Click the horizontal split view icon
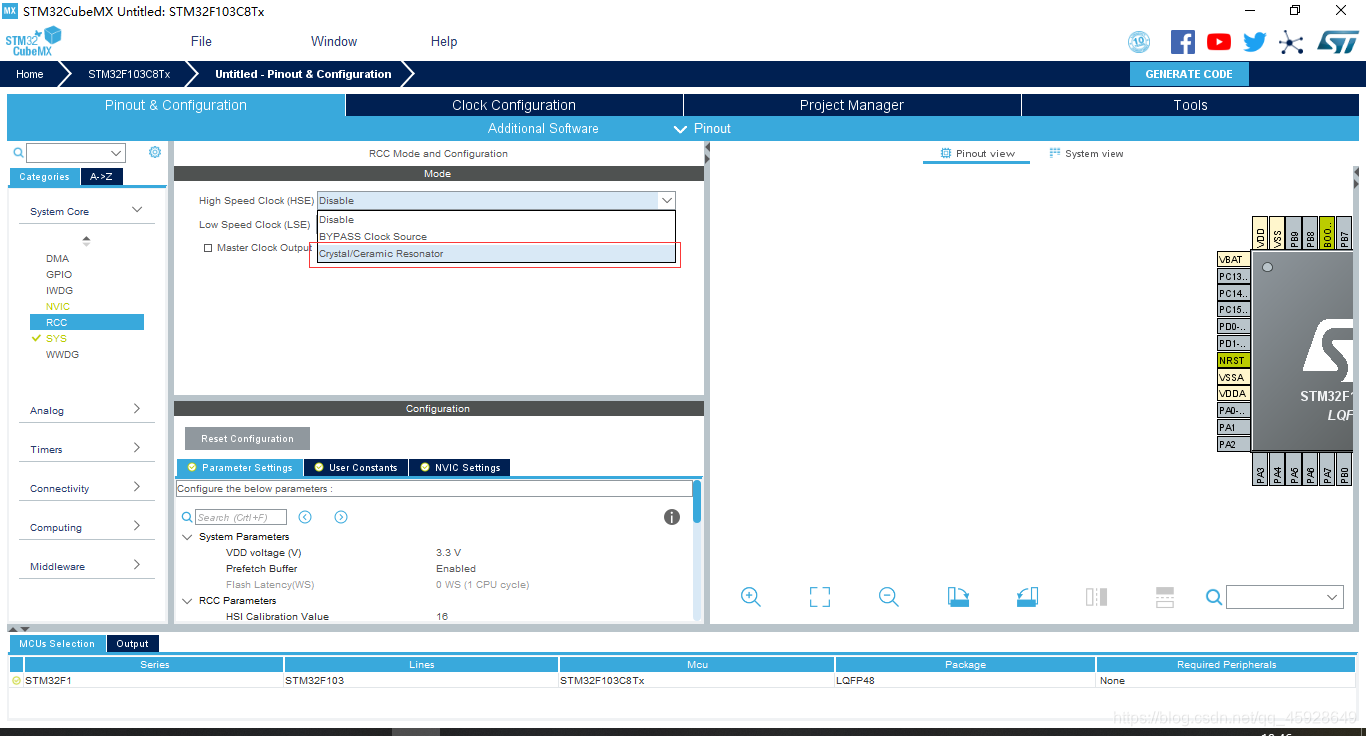 click(1165, 597)
